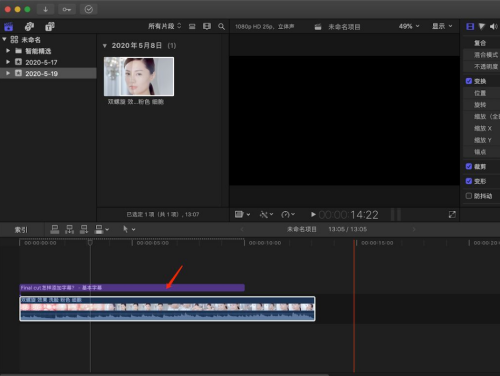Click the 缩放 Y parameter row
The image size is (500, 376).
[482, 140]
